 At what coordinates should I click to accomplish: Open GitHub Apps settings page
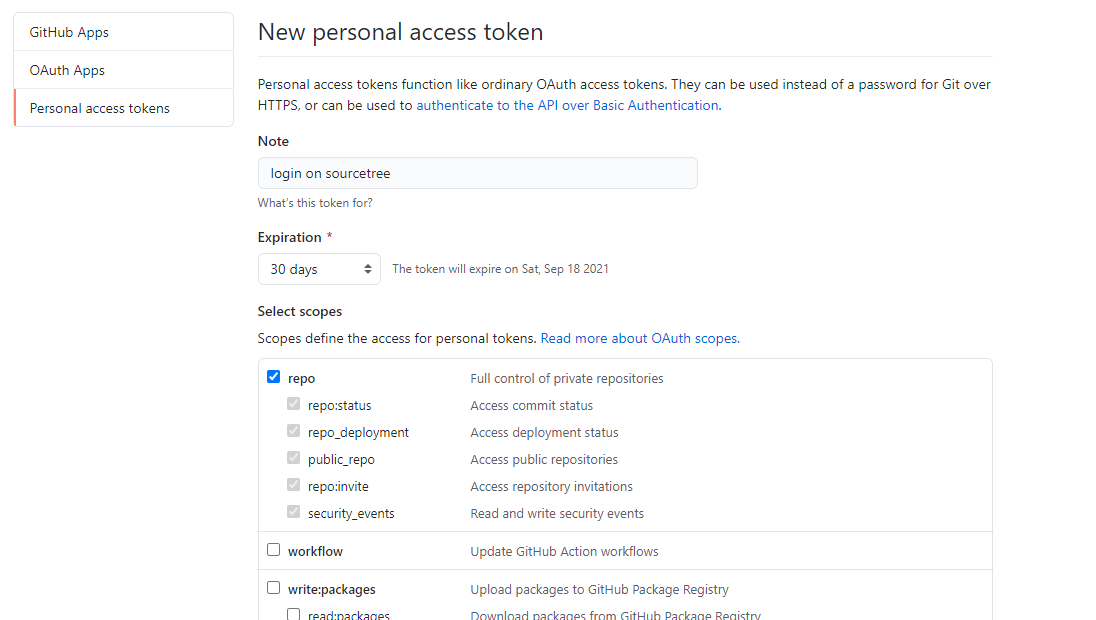tap(69, 32)
